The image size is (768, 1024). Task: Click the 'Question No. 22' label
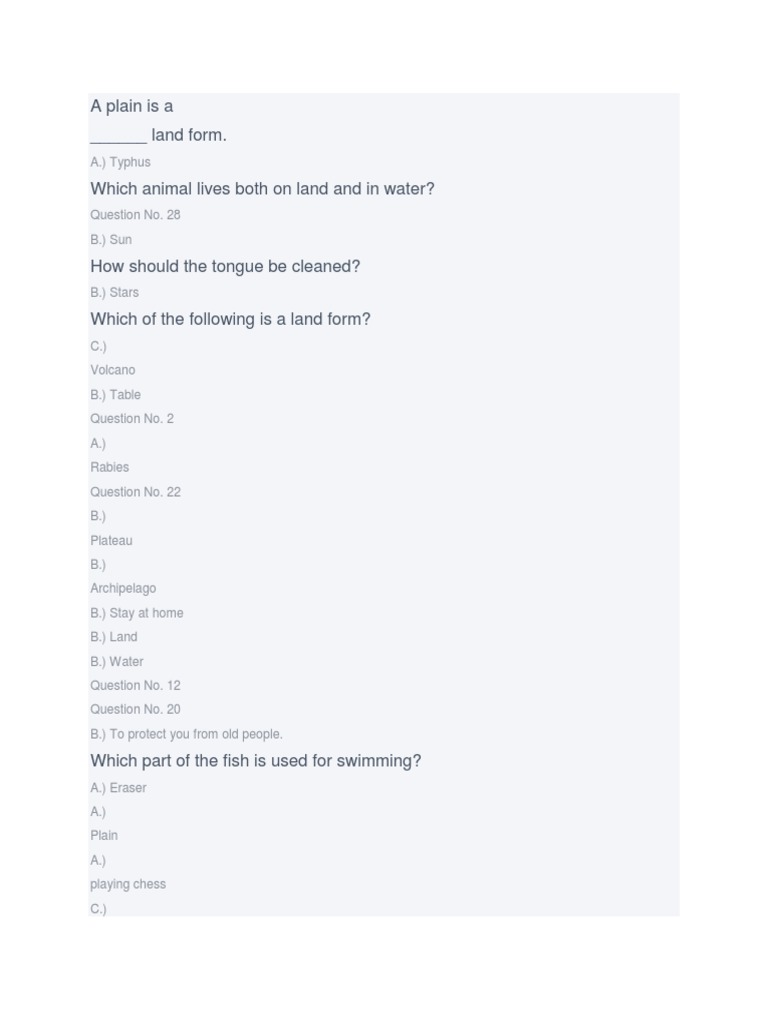(x=135, y=492)
